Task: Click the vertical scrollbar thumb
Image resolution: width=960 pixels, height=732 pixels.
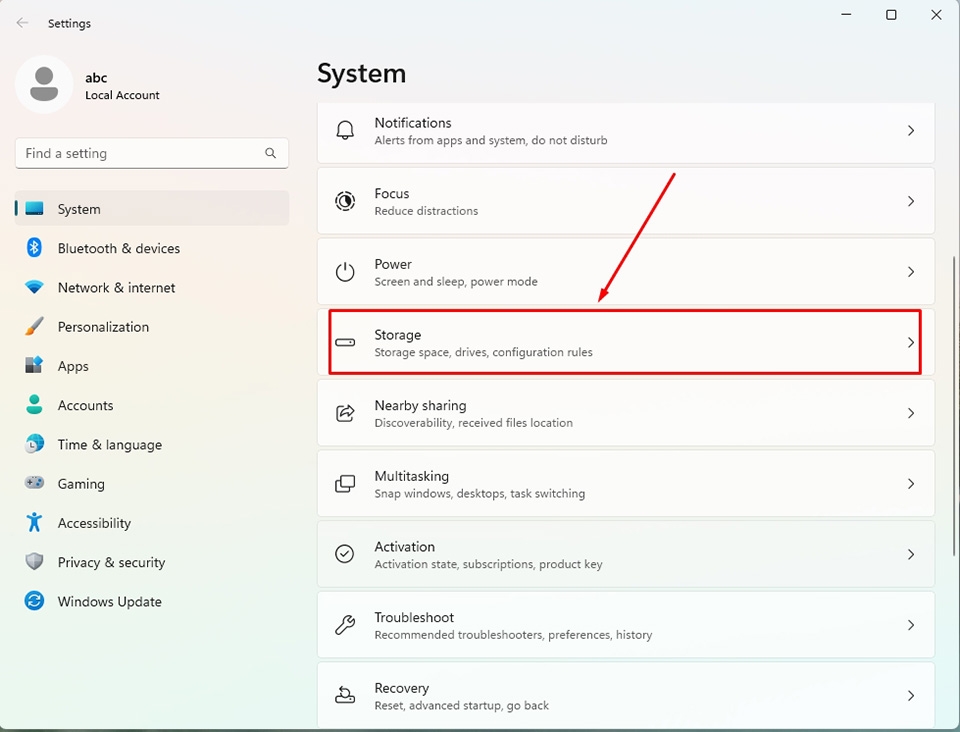Action: point(954,406)
